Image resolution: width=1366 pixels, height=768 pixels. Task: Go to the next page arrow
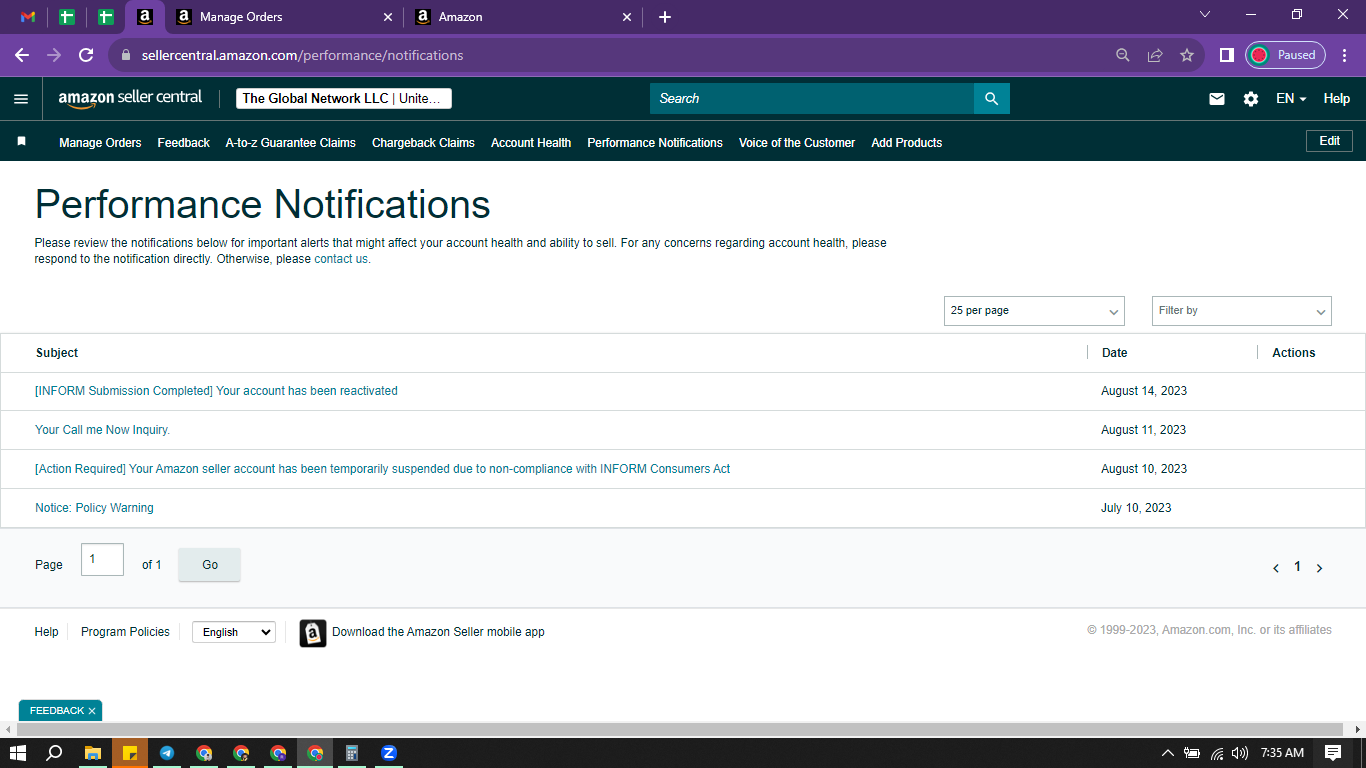click(1319, 568)
